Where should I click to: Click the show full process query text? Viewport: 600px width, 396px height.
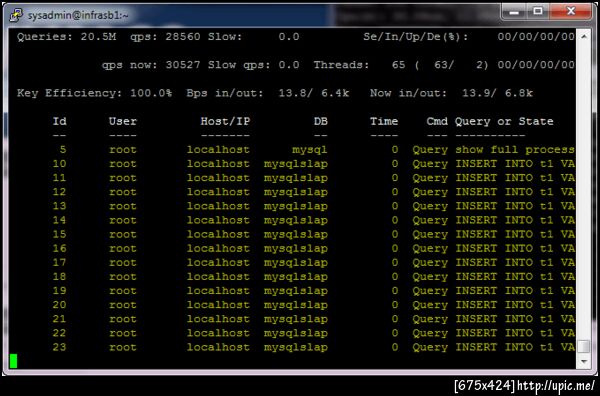[515, 150]
